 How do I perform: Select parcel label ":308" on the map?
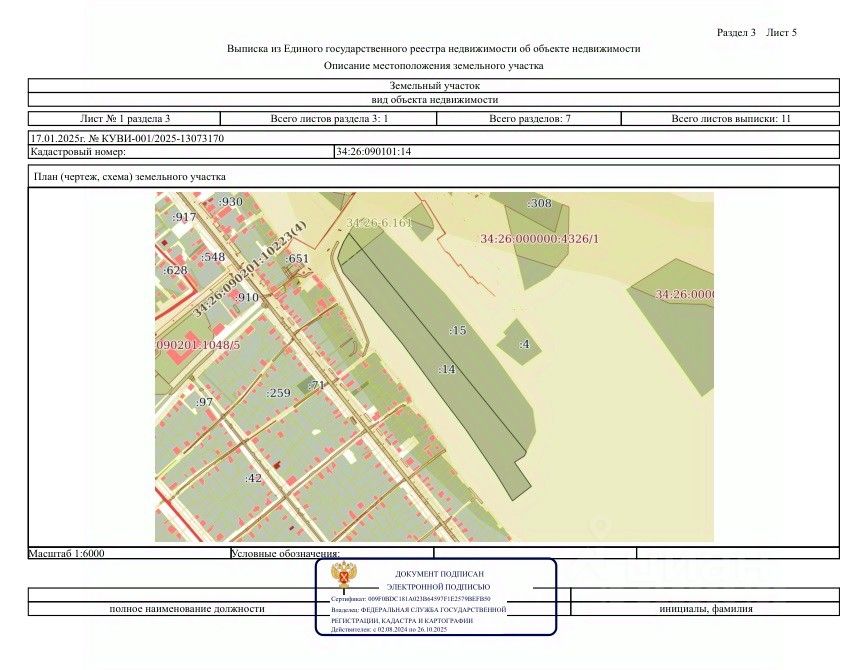tap(540, 203)
